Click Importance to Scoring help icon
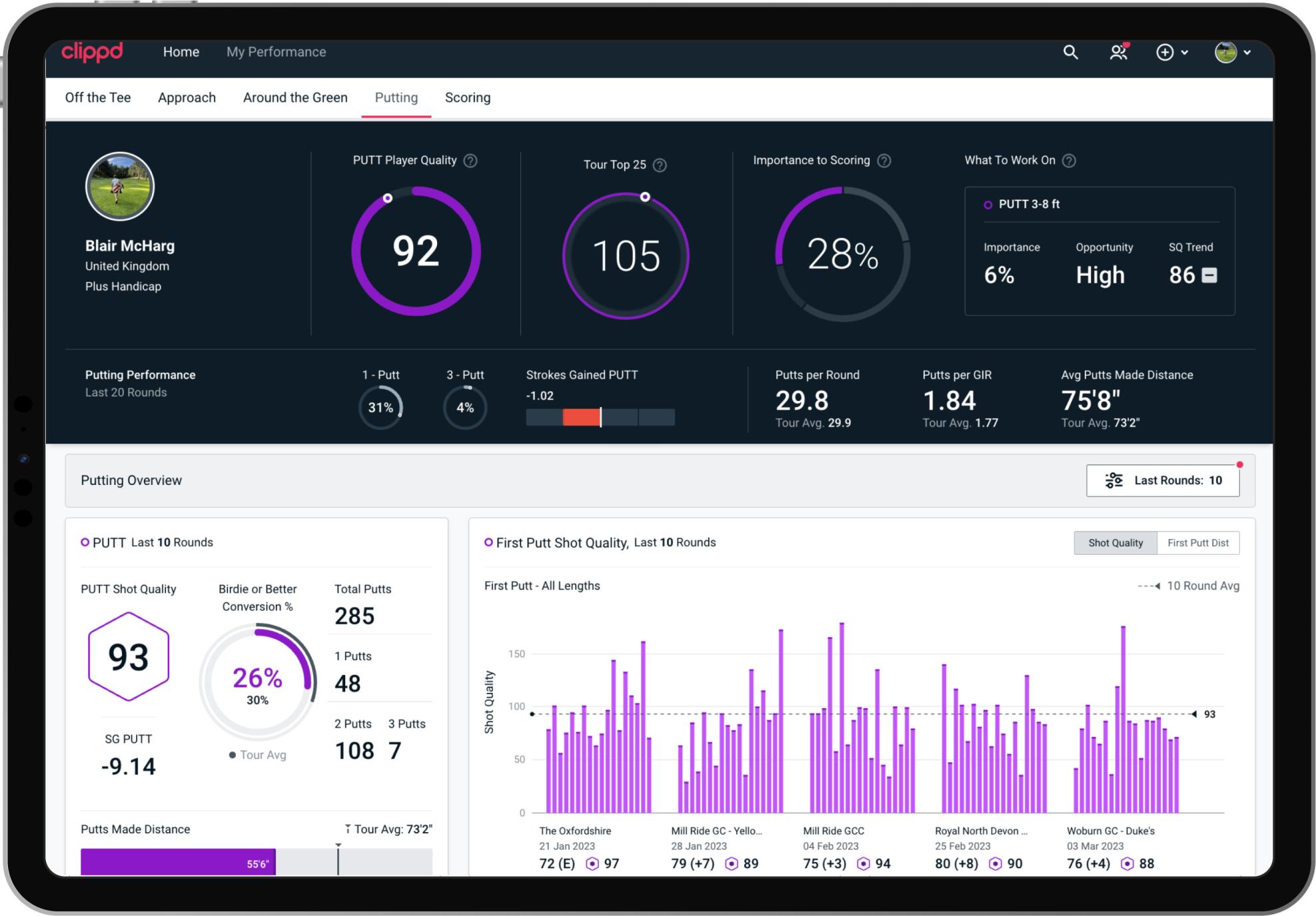Image resolution: width=1316 pixels, height=916 pixels. coord(884,161)
